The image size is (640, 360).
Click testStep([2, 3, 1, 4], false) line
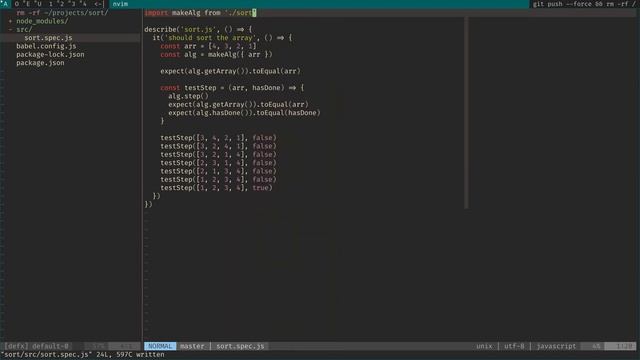point(218,163)
